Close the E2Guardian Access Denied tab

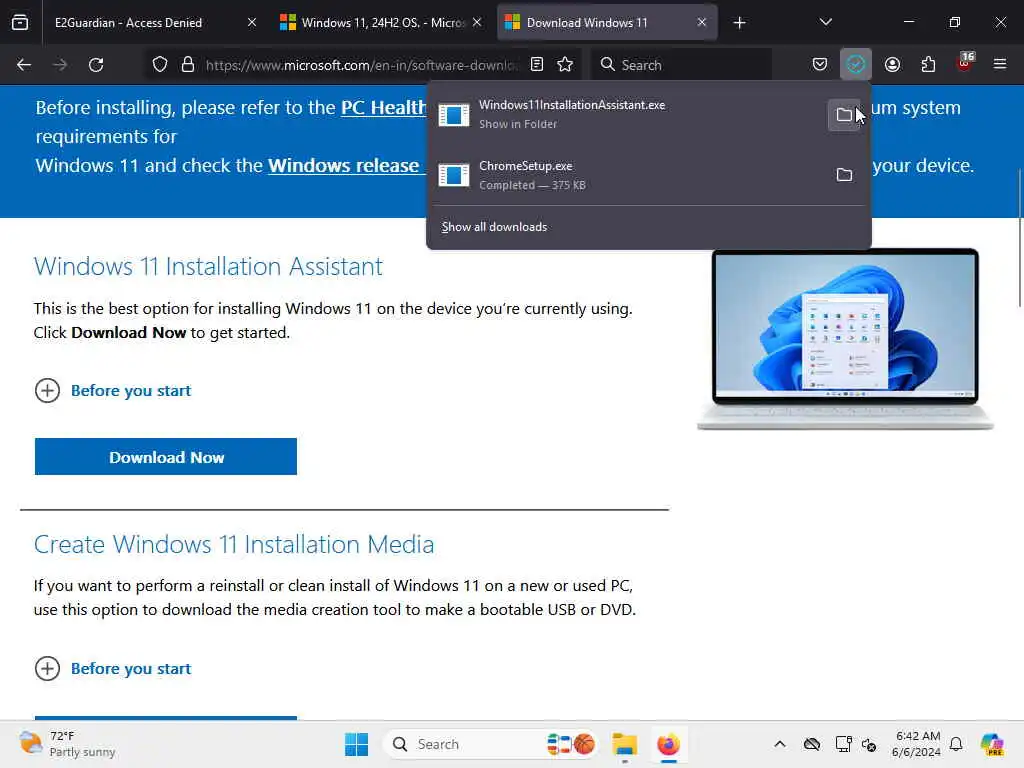click(252, 22)
